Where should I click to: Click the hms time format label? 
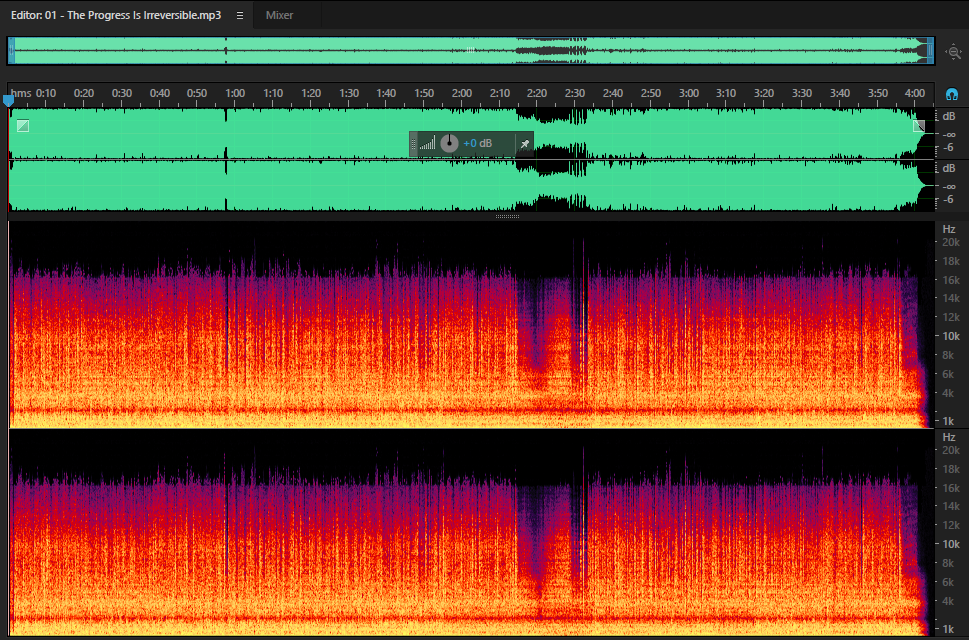pyautogui.click(x=21, y=93)
